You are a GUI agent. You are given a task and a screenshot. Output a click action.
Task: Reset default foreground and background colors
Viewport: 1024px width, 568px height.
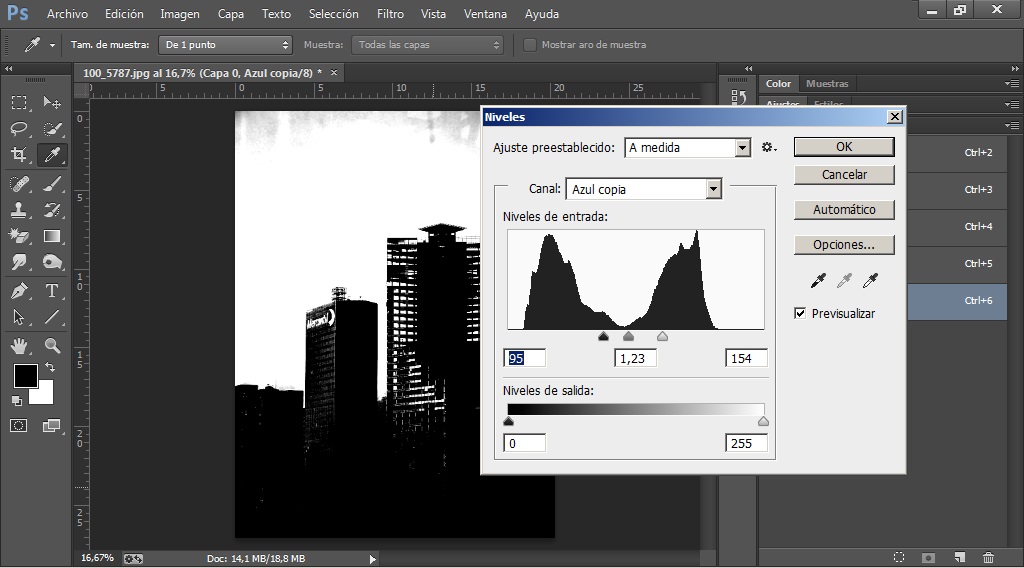[x=16, y=400]
